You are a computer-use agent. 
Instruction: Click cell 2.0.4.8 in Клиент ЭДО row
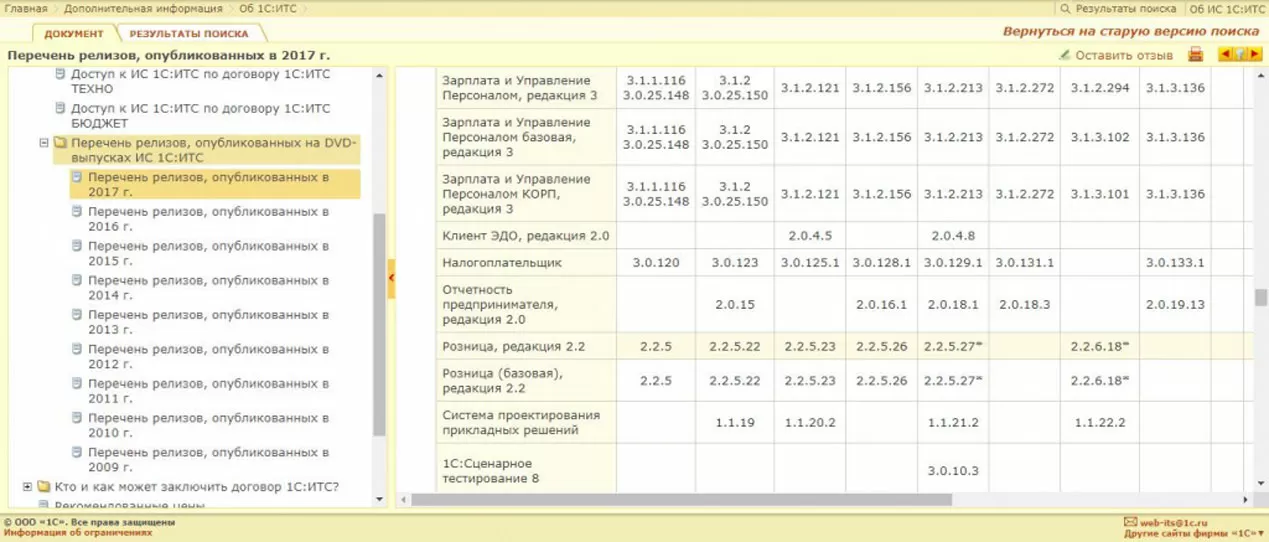(953, 236)
